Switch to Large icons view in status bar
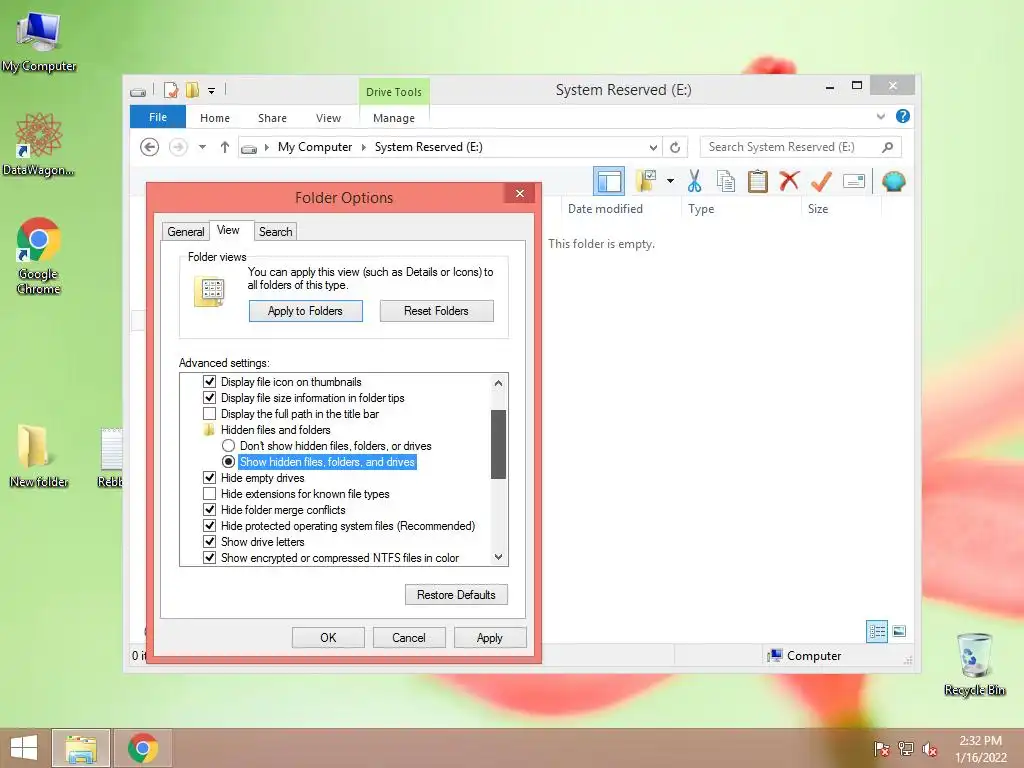 pyautogui.click(x=899, y=631)
